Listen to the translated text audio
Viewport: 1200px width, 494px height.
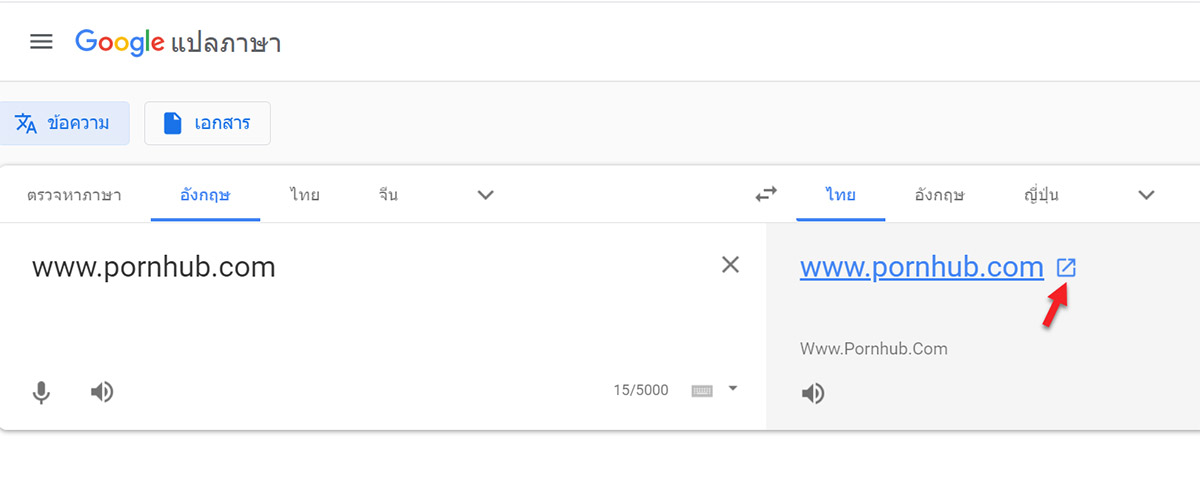[814, 393]
